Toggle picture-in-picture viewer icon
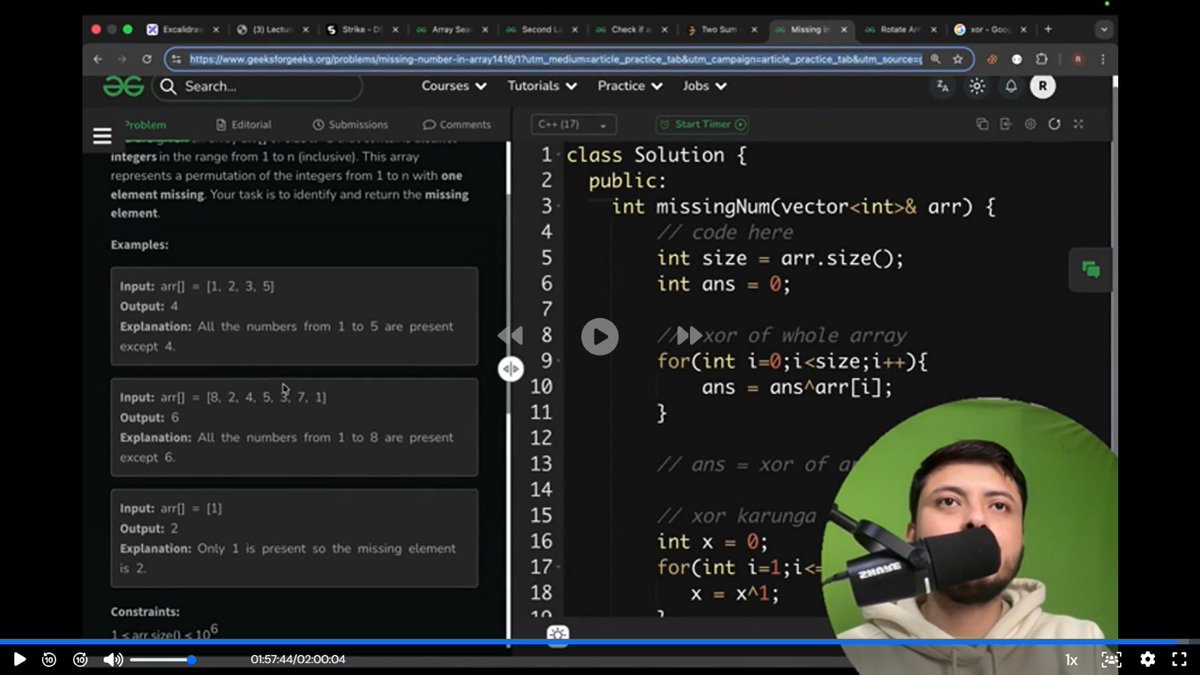This screenshot has height=675, width=1200. click(x=1111, y=659)
